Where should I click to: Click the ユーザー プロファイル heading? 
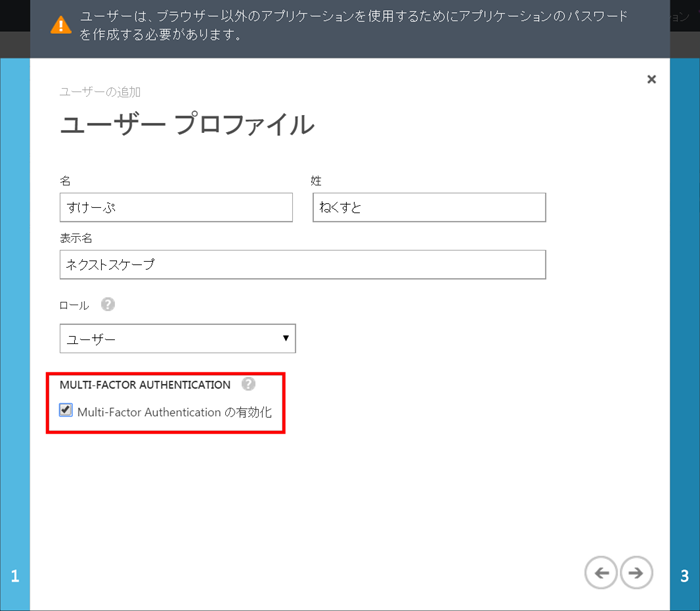187,125
